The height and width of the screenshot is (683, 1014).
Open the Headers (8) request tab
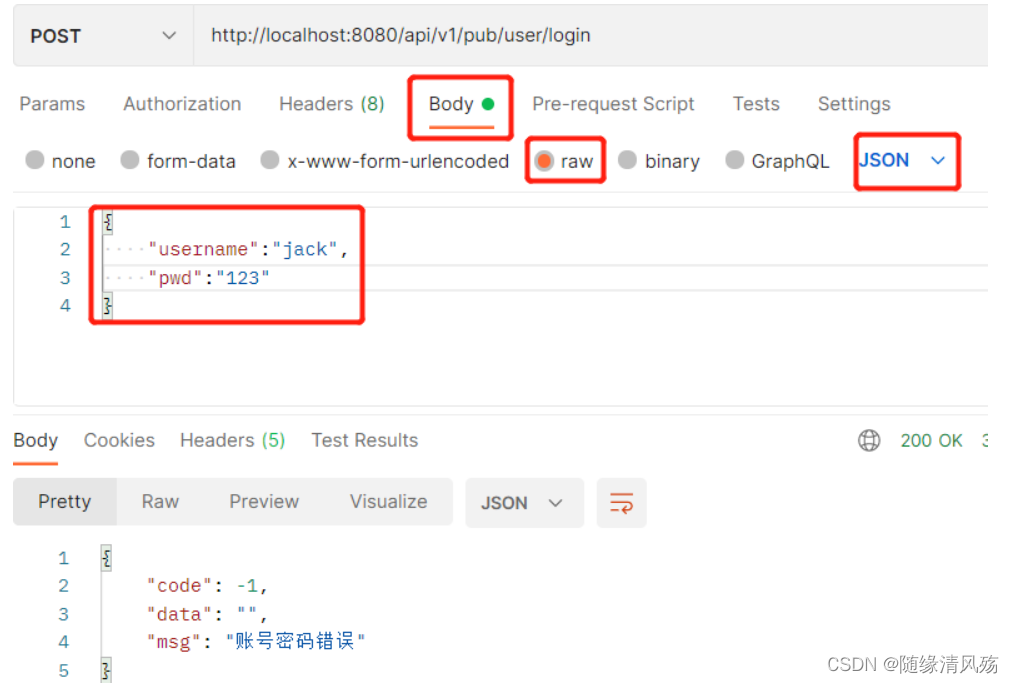tap(331, 104)
